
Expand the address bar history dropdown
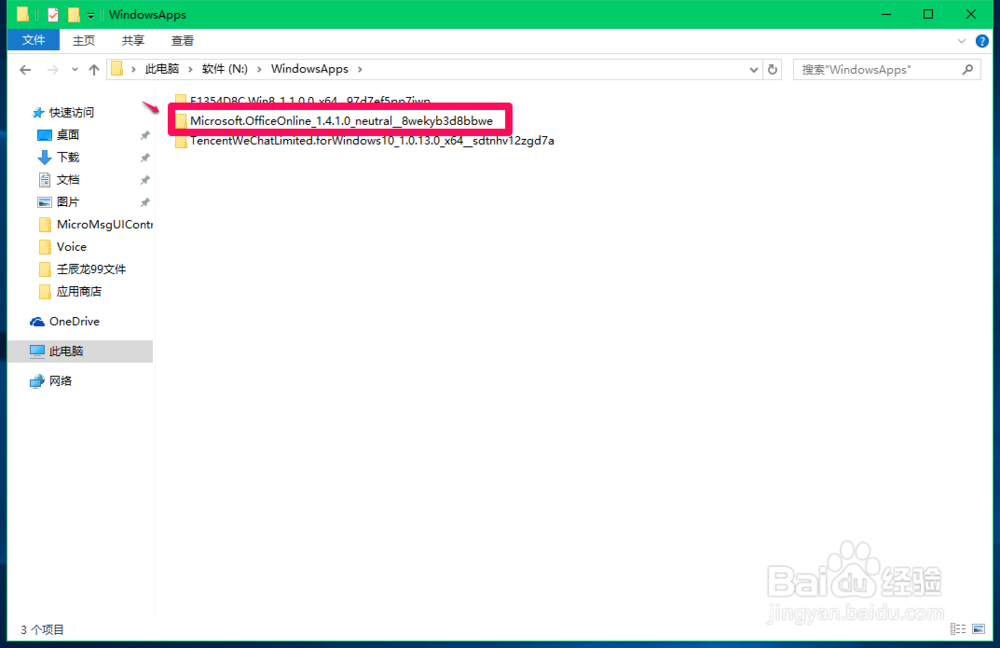[754, 70]
